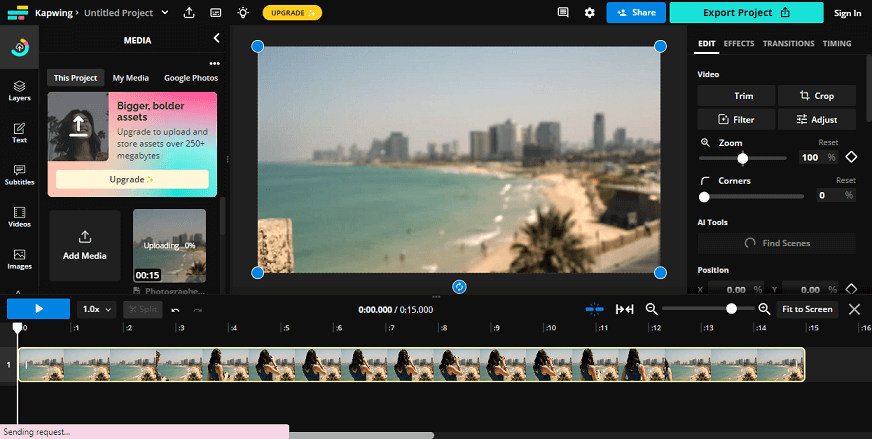Screen dimensions: 872x439
Task: Toggle the Zoom keyframe diamond
Action: click(x=851, y=157)
